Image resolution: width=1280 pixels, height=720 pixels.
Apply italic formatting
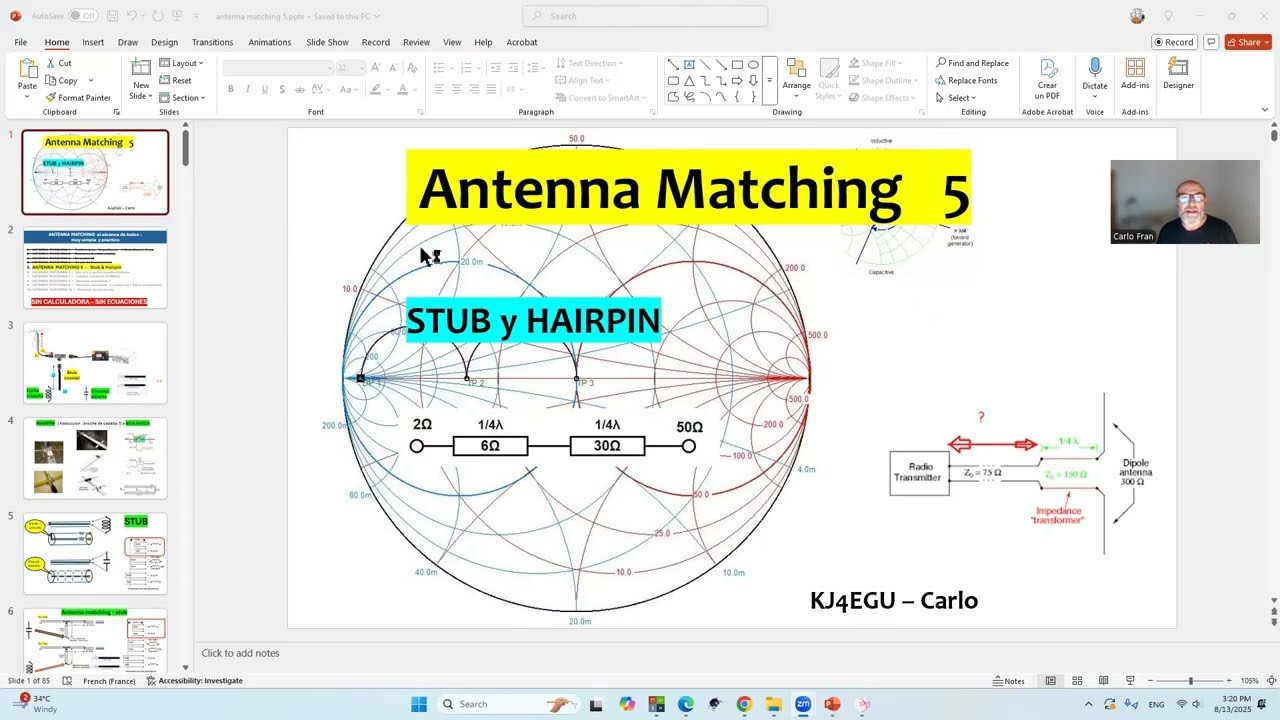(x=247, y=89)
